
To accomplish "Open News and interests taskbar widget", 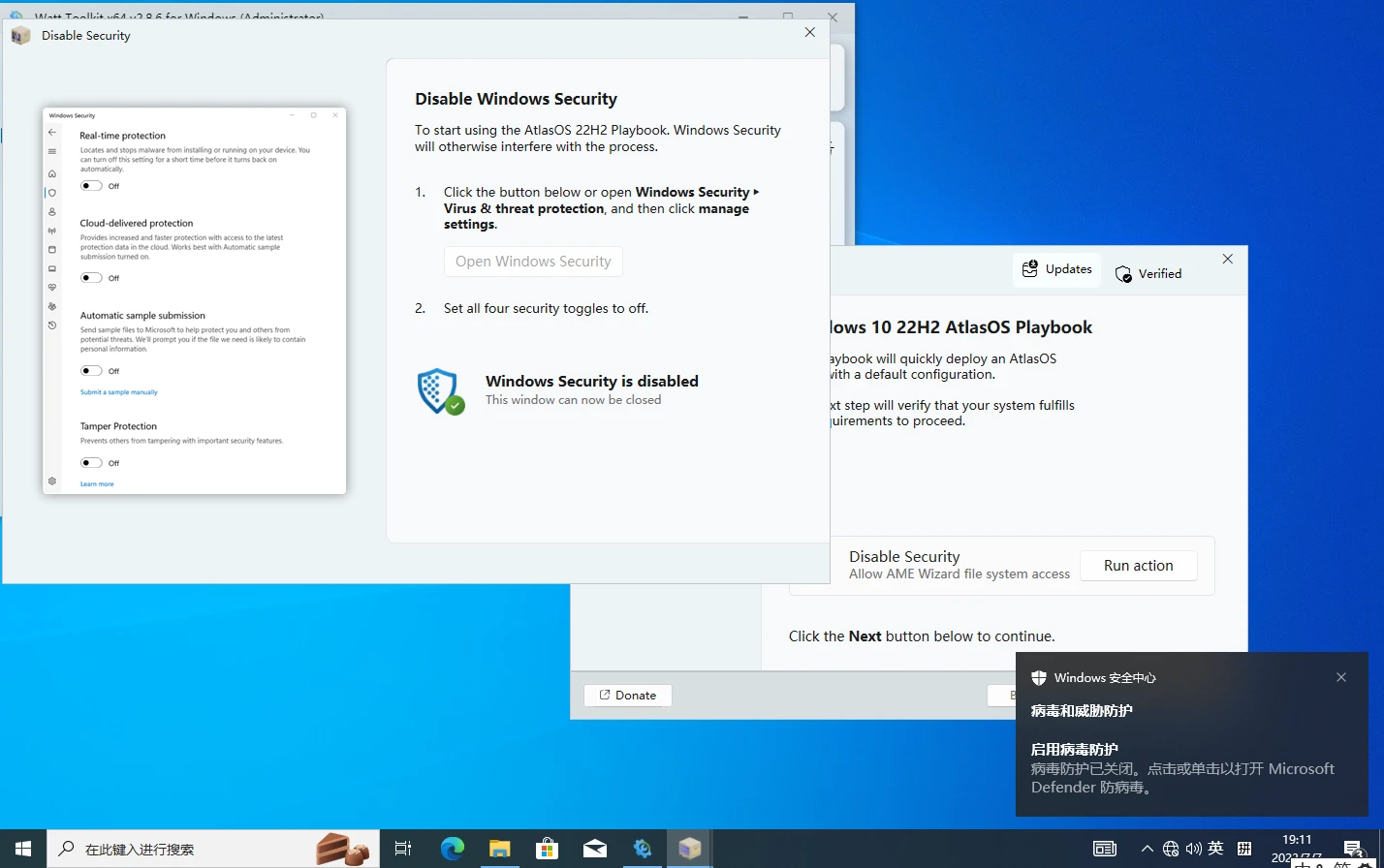I will coord(1105,849).
